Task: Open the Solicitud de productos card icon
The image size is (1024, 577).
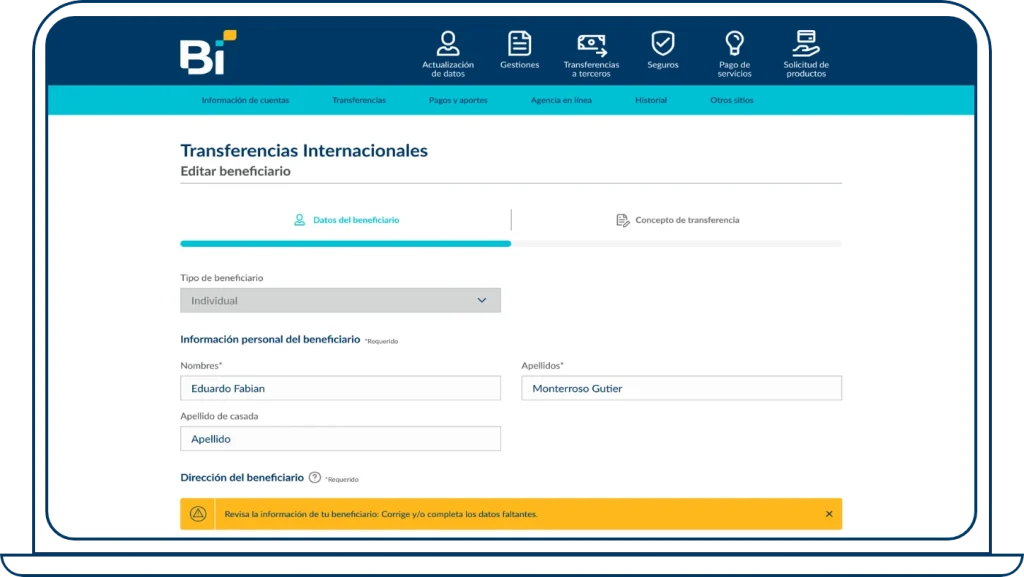Action: click(x=806, y=42)
